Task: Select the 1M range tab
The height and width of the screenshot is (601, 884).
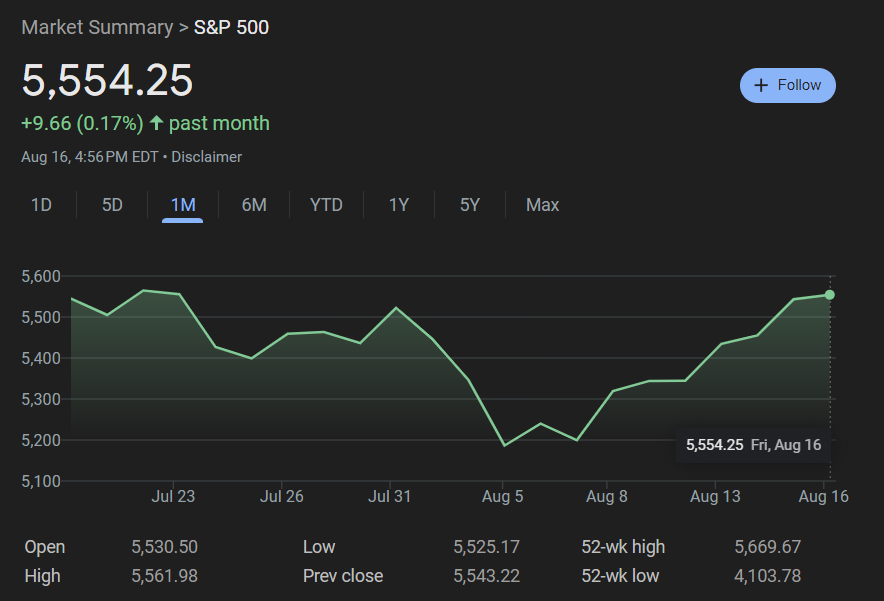Action: (183, 205)
